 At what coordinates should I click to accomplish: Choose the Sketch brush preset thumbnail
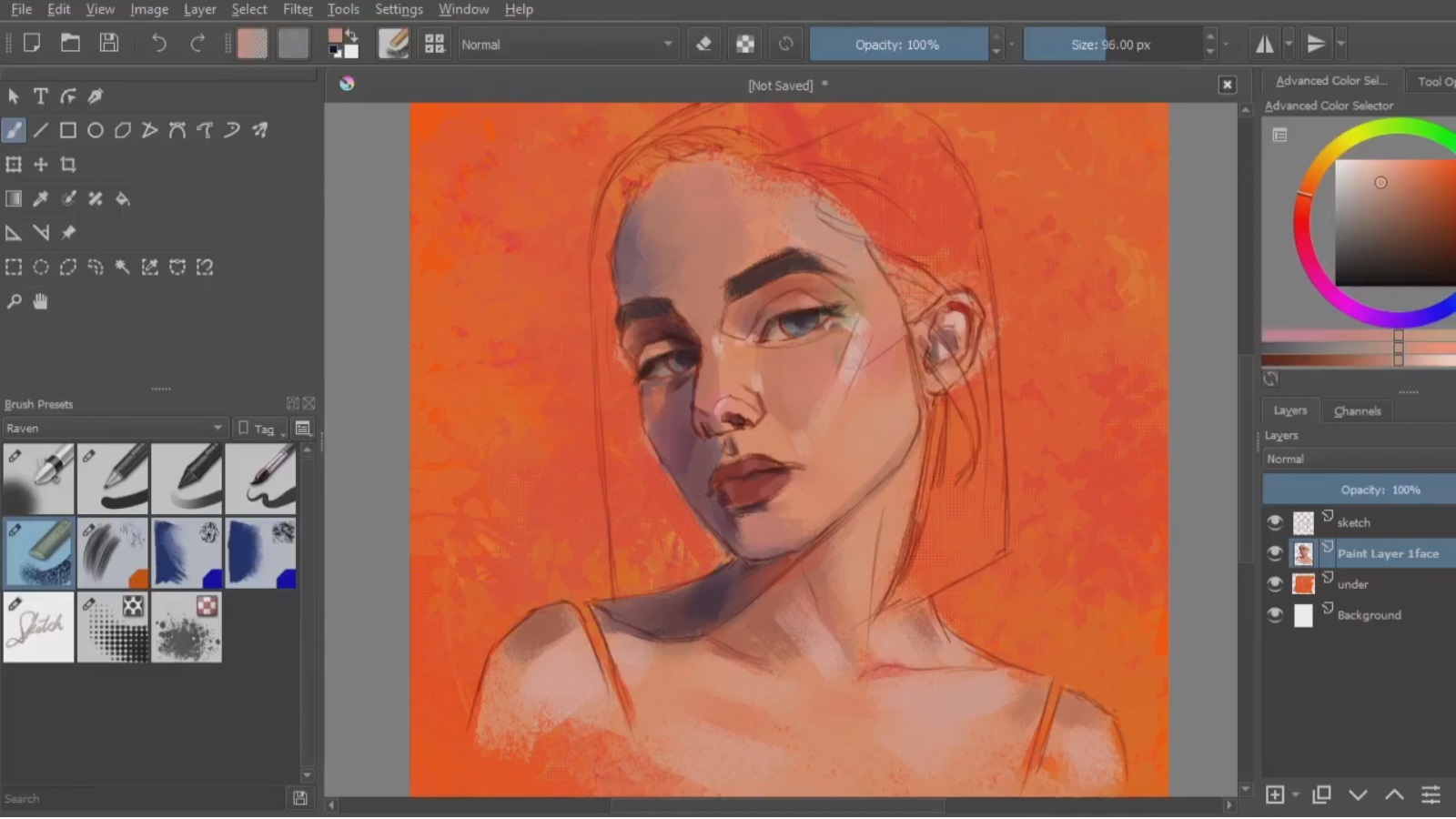pyautogui.click(x=39, y=627)
